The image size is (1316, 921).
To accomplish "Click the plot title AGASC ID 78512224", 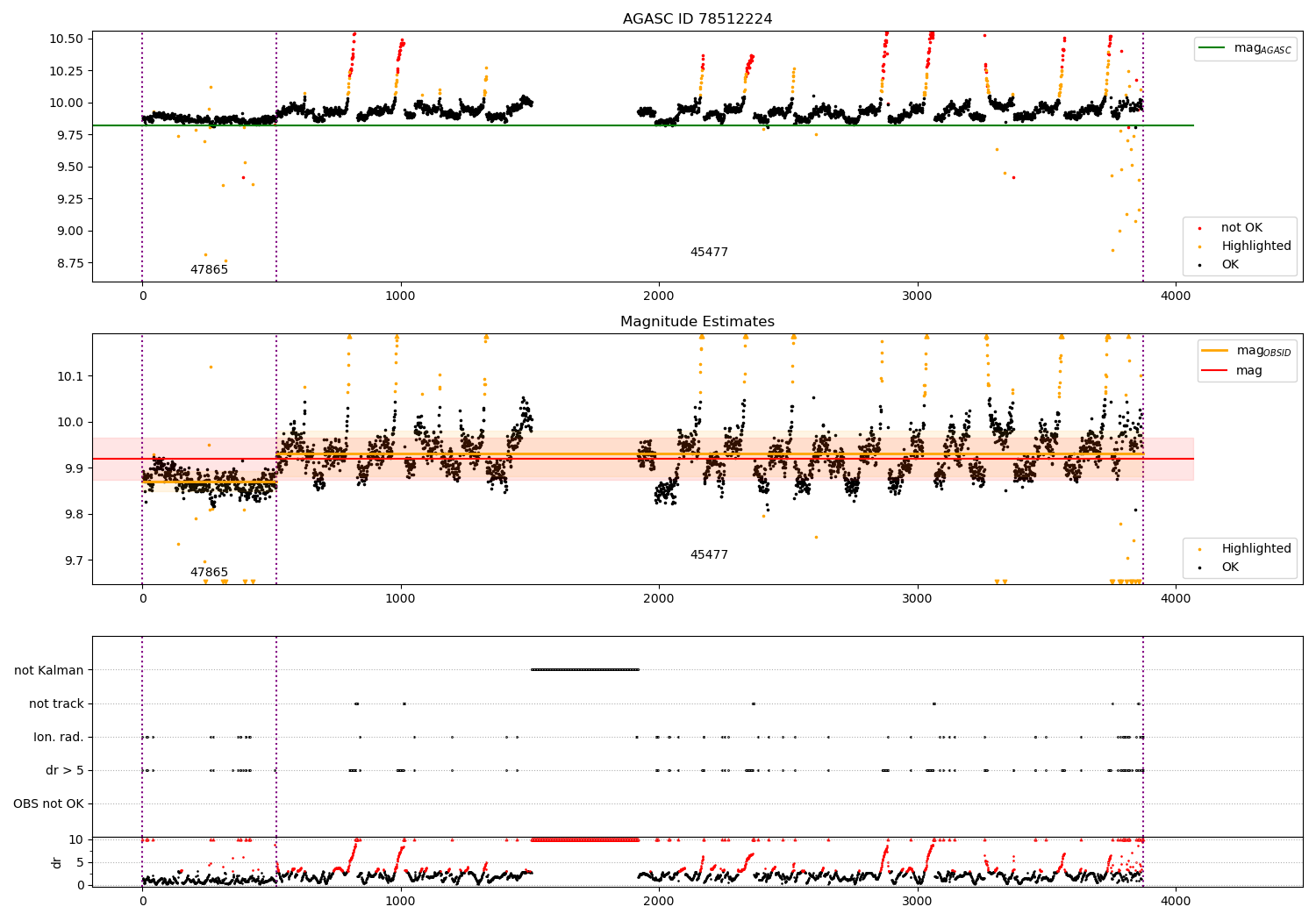I will (697, 19).
